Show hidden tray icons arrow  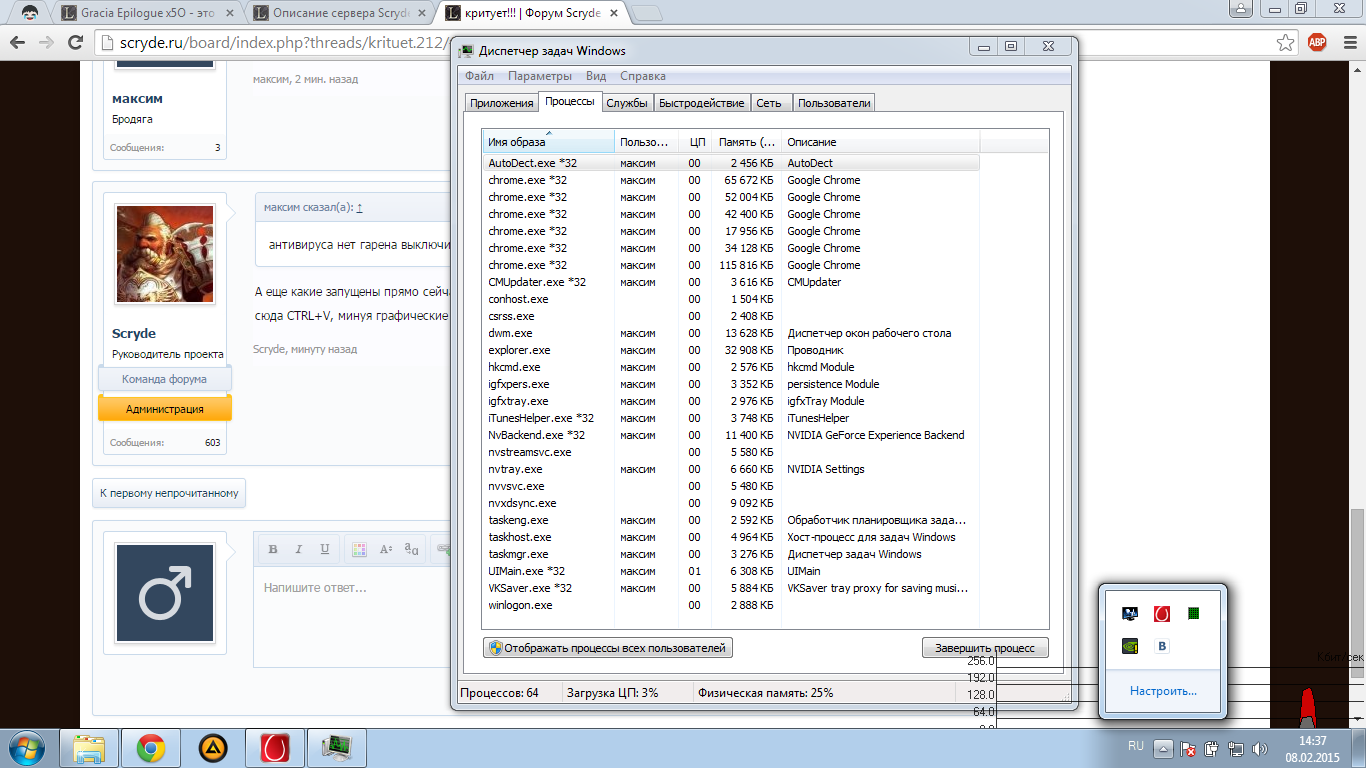(1163, 748)
